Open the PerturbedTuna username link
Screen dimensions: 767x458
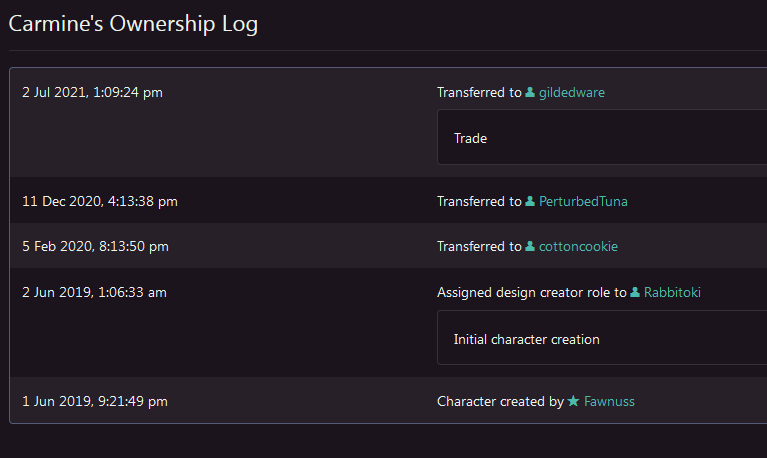click(583, 202)
